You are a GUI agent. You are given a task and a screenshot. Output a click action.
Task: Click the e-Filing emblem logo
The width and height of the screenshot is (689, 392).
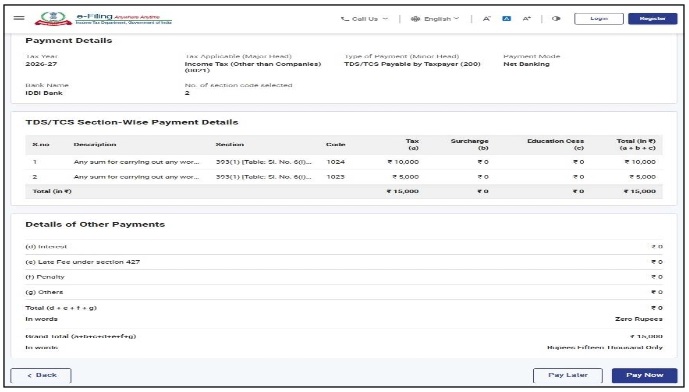(53, 18)
